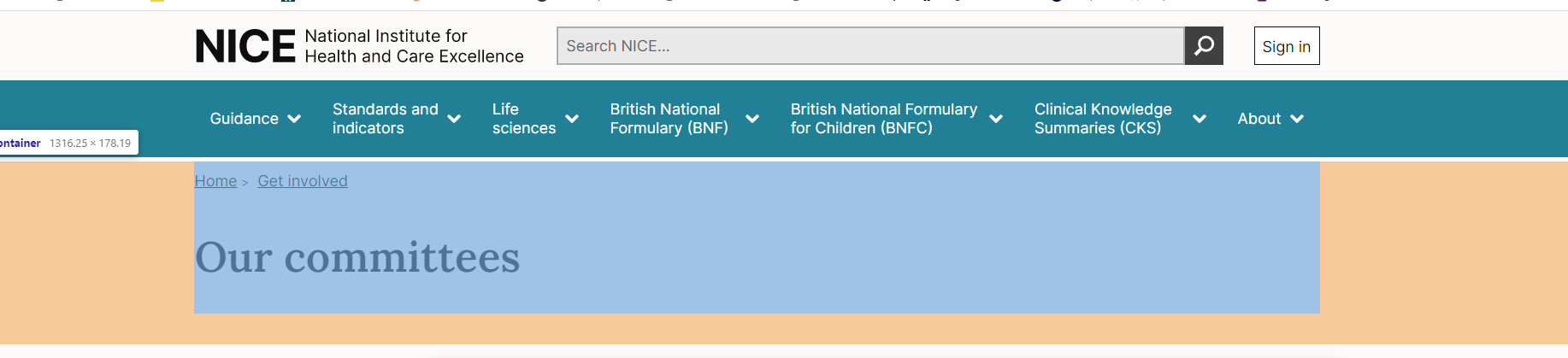
Task: Open the Guidance menu item
Action: (x=245, y=119)
